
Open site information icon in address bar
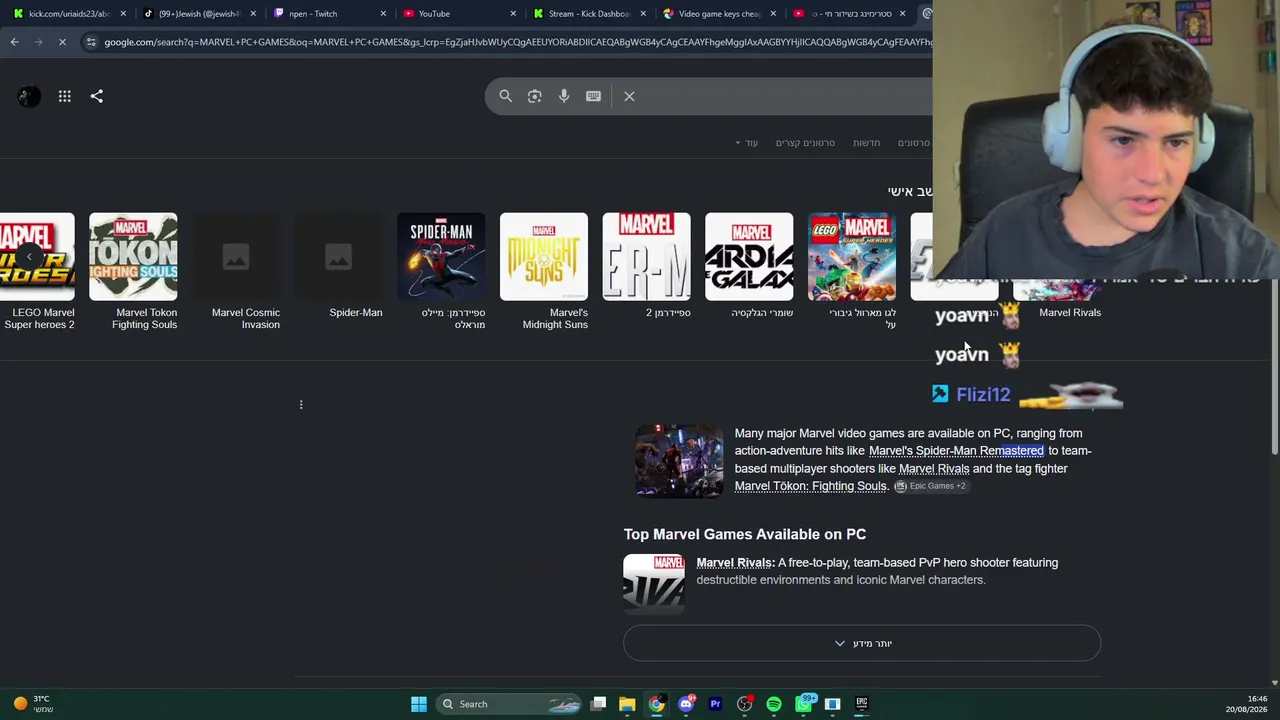91,42
